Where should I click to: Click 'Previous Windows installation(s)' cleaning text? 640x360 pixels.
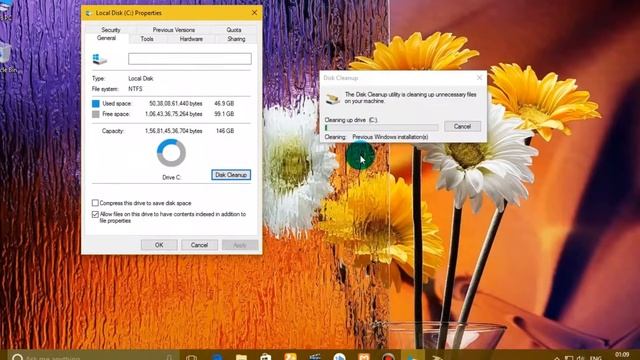tap(390, 137)
